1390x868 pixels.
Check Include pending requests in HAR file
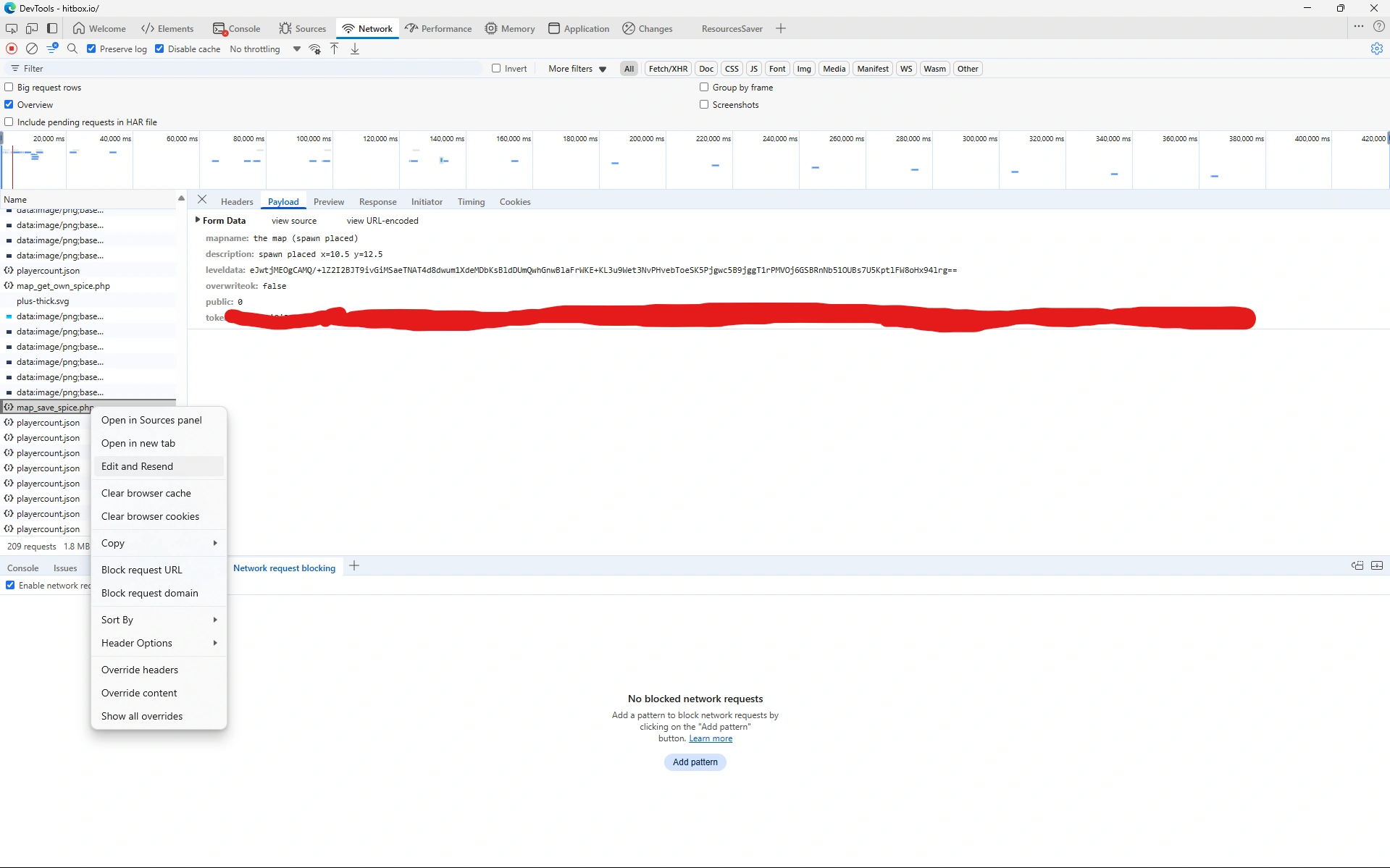pos(9,122)
